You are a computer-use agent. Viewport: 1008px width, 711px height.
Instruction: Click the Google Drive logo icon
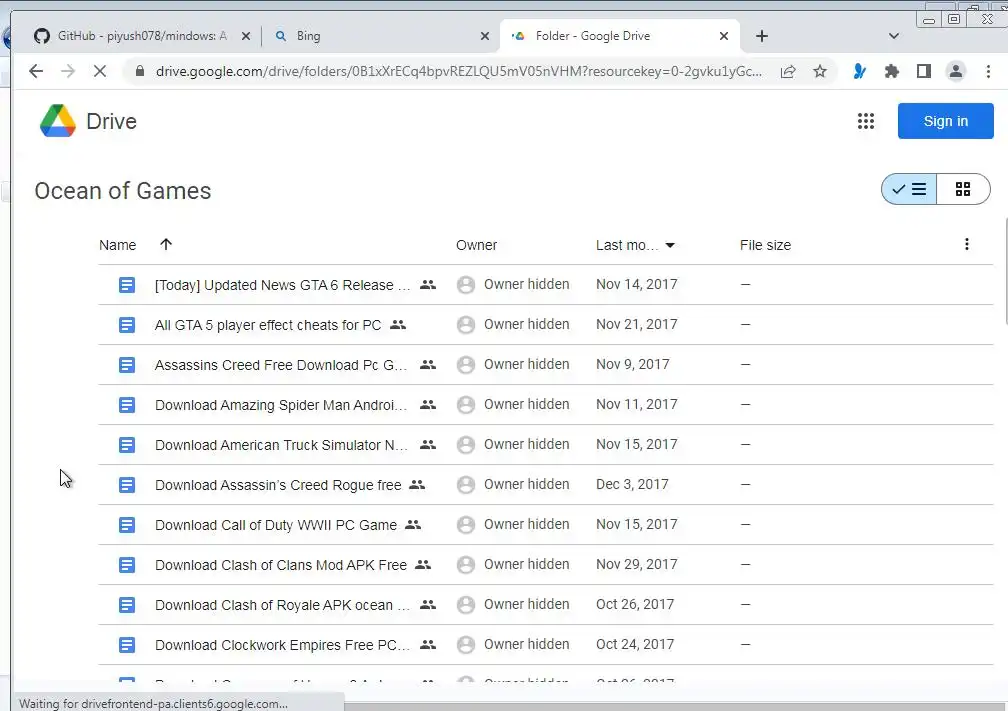[58, 121]
